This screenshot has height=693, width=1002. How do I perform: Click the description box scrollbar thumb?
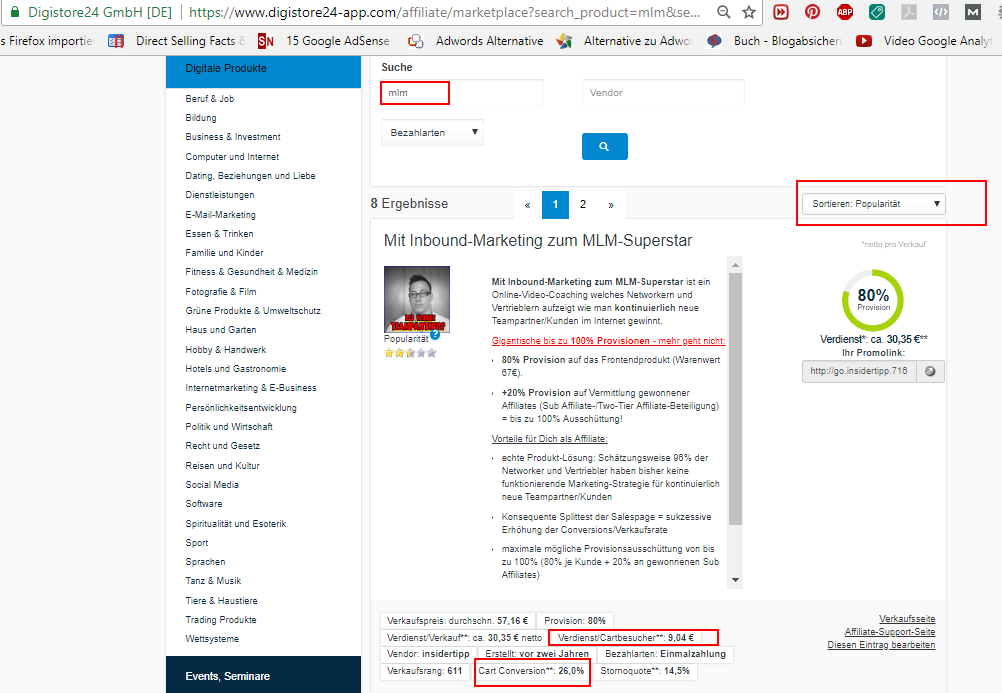[736, 399]
